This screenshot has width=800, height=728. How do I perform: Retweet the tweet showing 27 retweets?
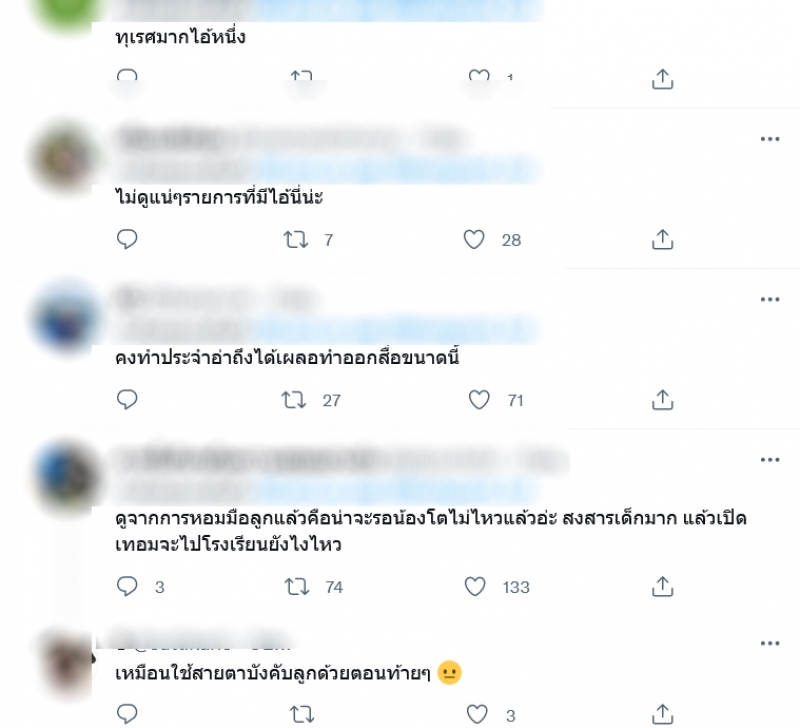pyautogui.click(x=294, y=400)
